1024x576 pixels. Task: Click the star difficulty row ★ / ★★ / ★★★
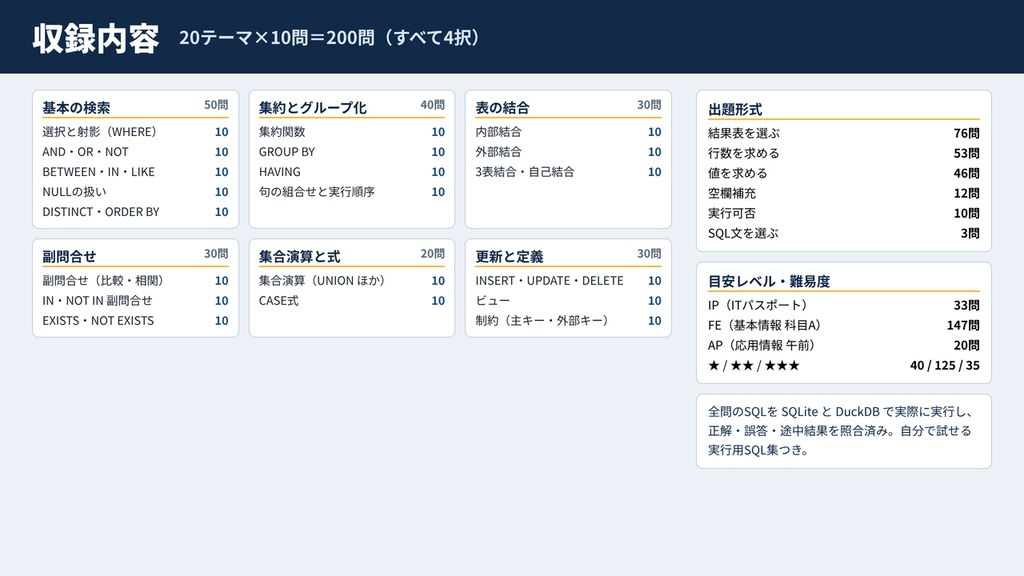tap(844, 365)
